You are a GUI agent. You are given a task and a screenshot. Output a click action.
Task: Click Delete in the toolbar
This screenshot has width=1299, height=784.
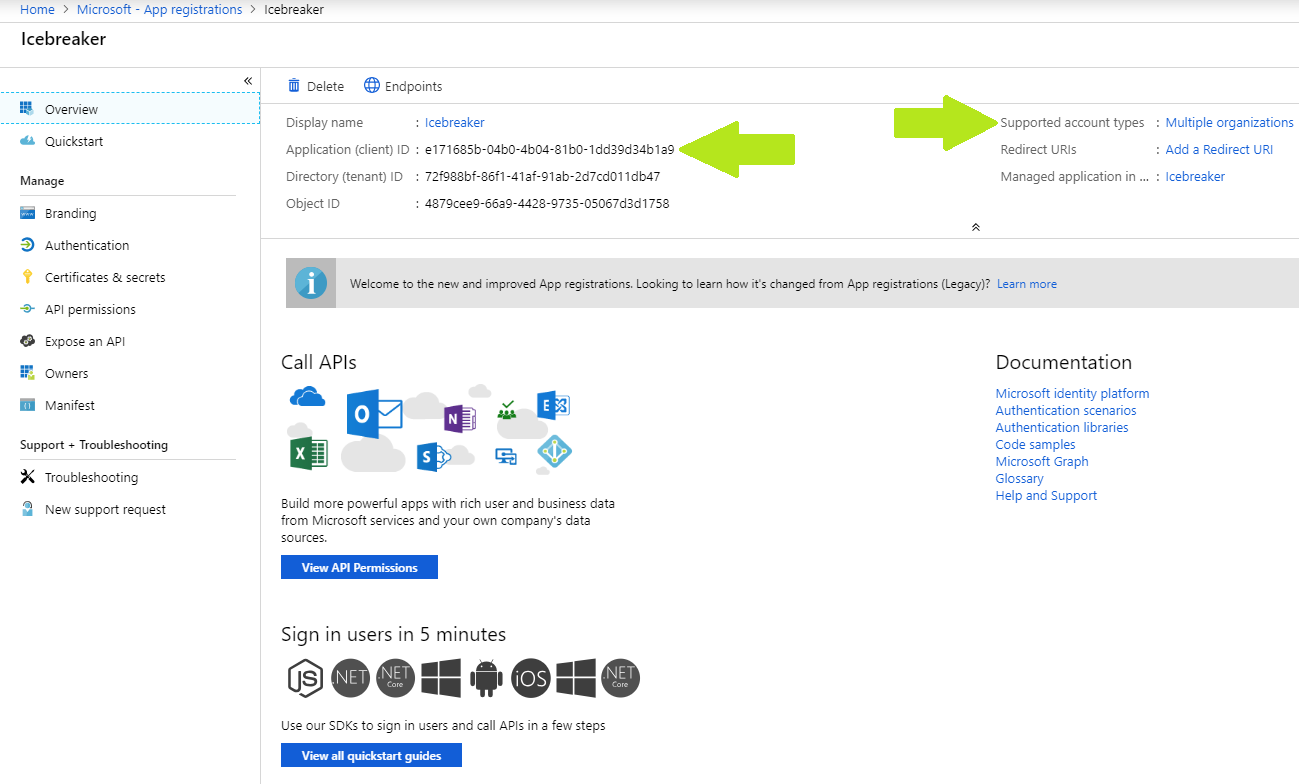(316, 86)
